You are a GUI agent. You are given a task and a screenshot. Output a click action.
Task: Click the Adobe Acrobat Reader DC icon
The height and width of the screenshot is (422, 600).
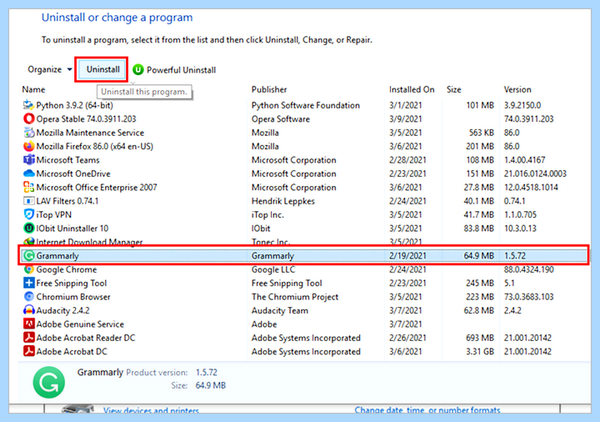tap(29, 337)
